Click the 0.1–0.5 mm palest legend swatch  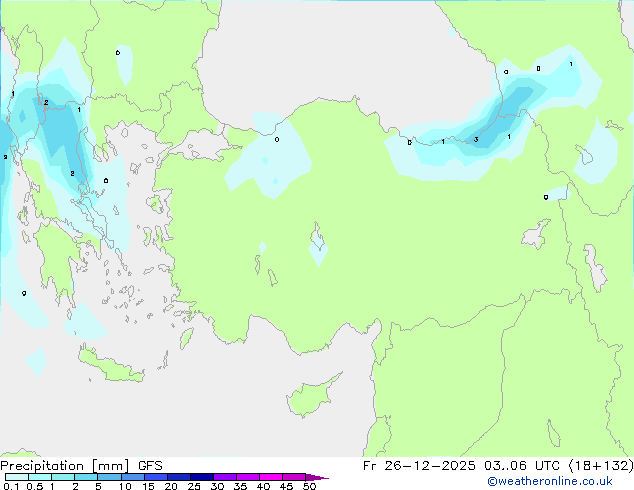coord(17,477)
